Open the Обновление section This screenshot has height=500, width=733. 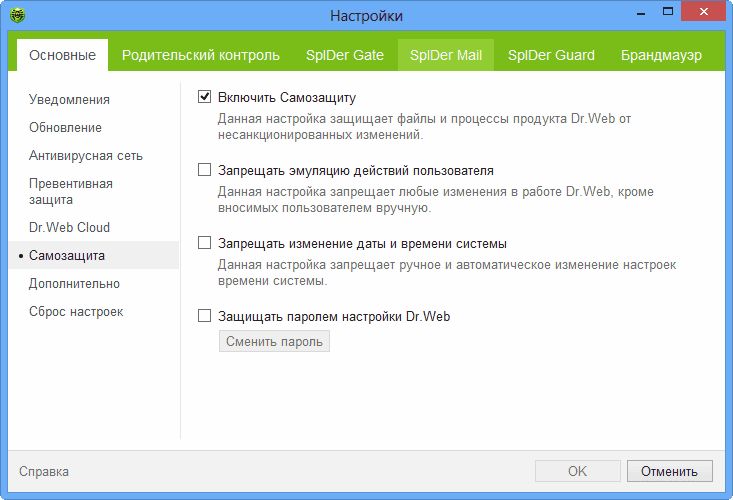(65, 128)
